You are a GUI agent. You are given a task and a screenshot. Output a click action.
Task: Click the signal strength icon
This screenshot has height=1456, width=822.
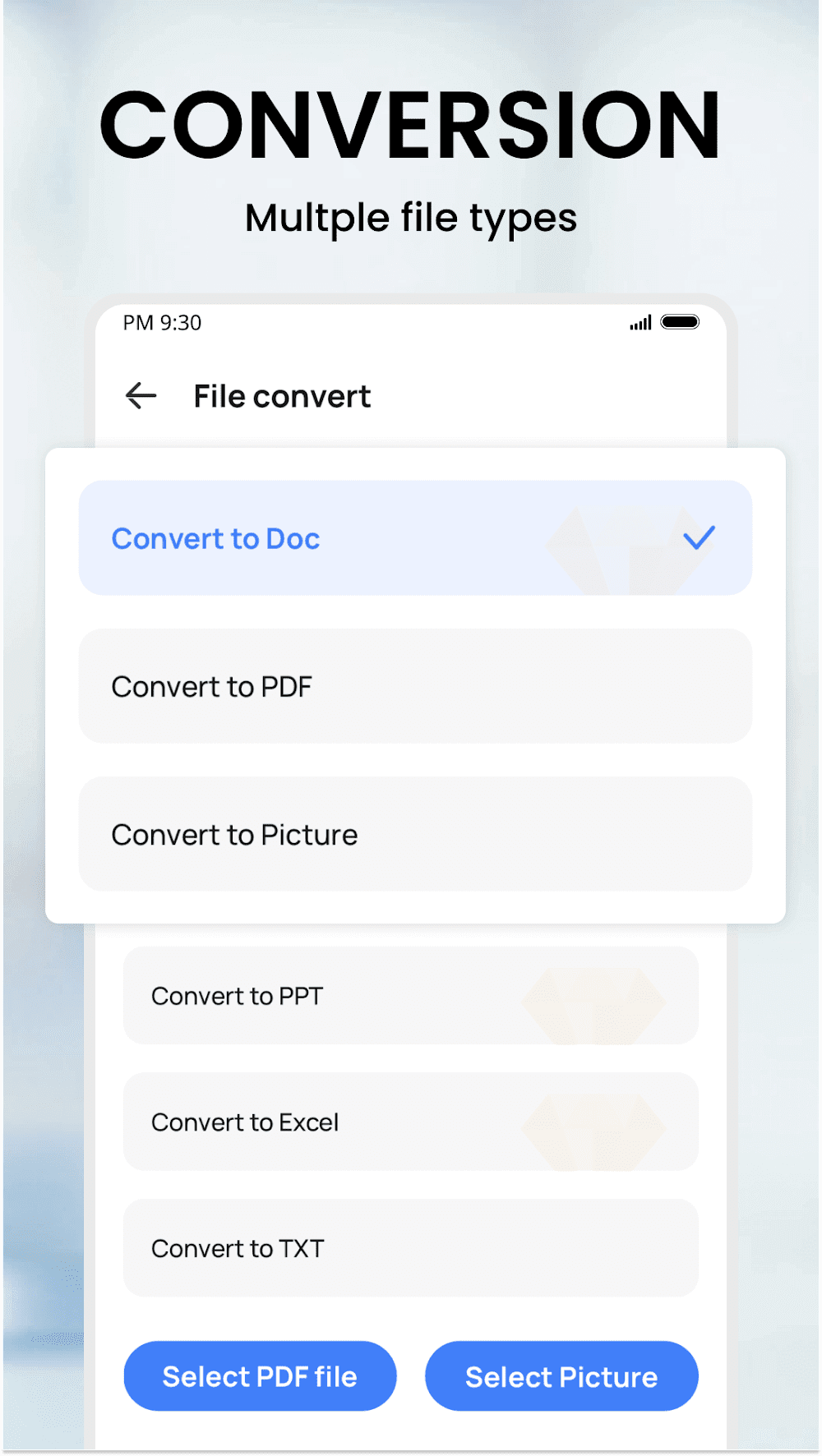[x=640, y=323]
